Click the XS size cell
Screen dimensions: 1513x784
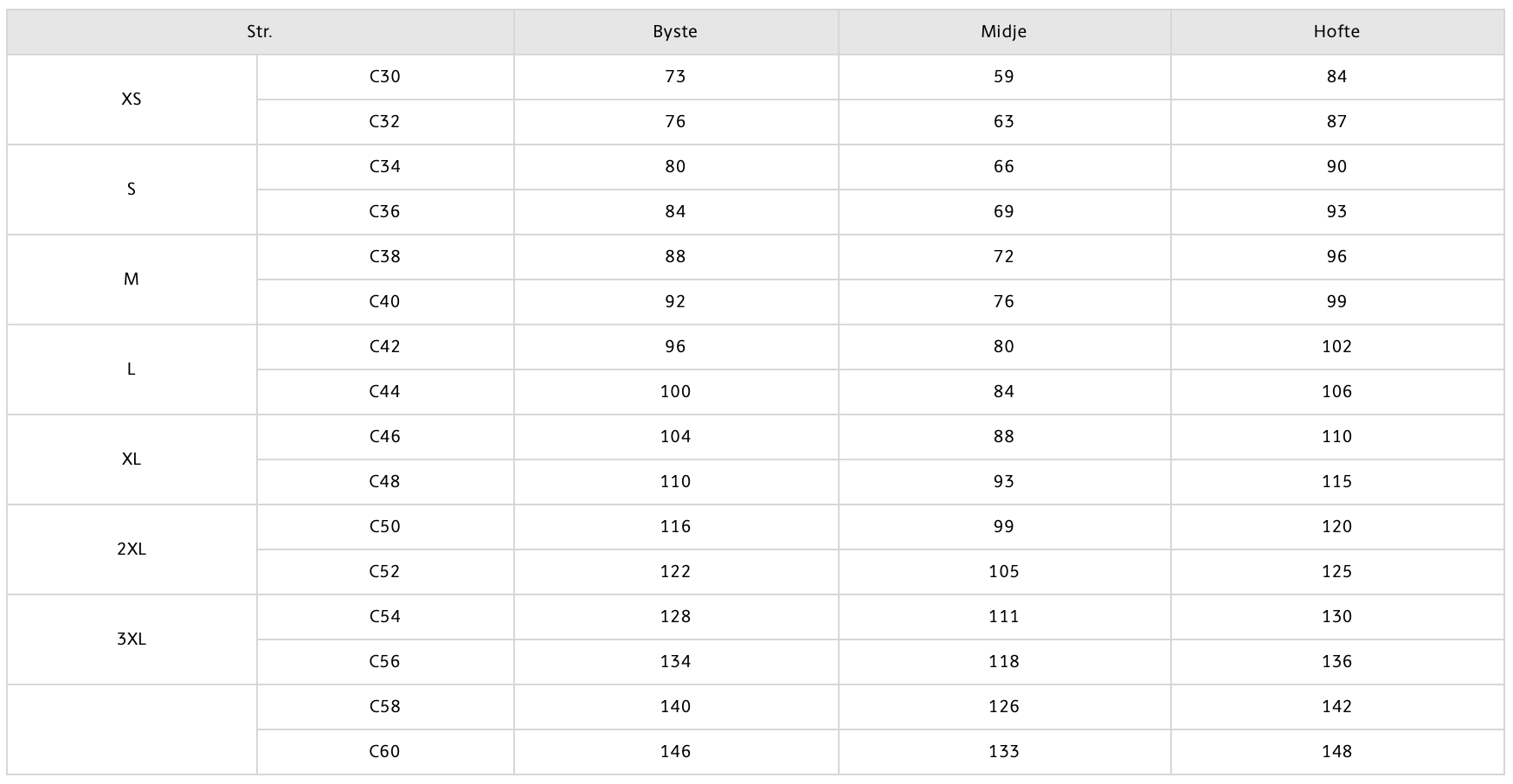pyautogui.click(x=132, y=100)
